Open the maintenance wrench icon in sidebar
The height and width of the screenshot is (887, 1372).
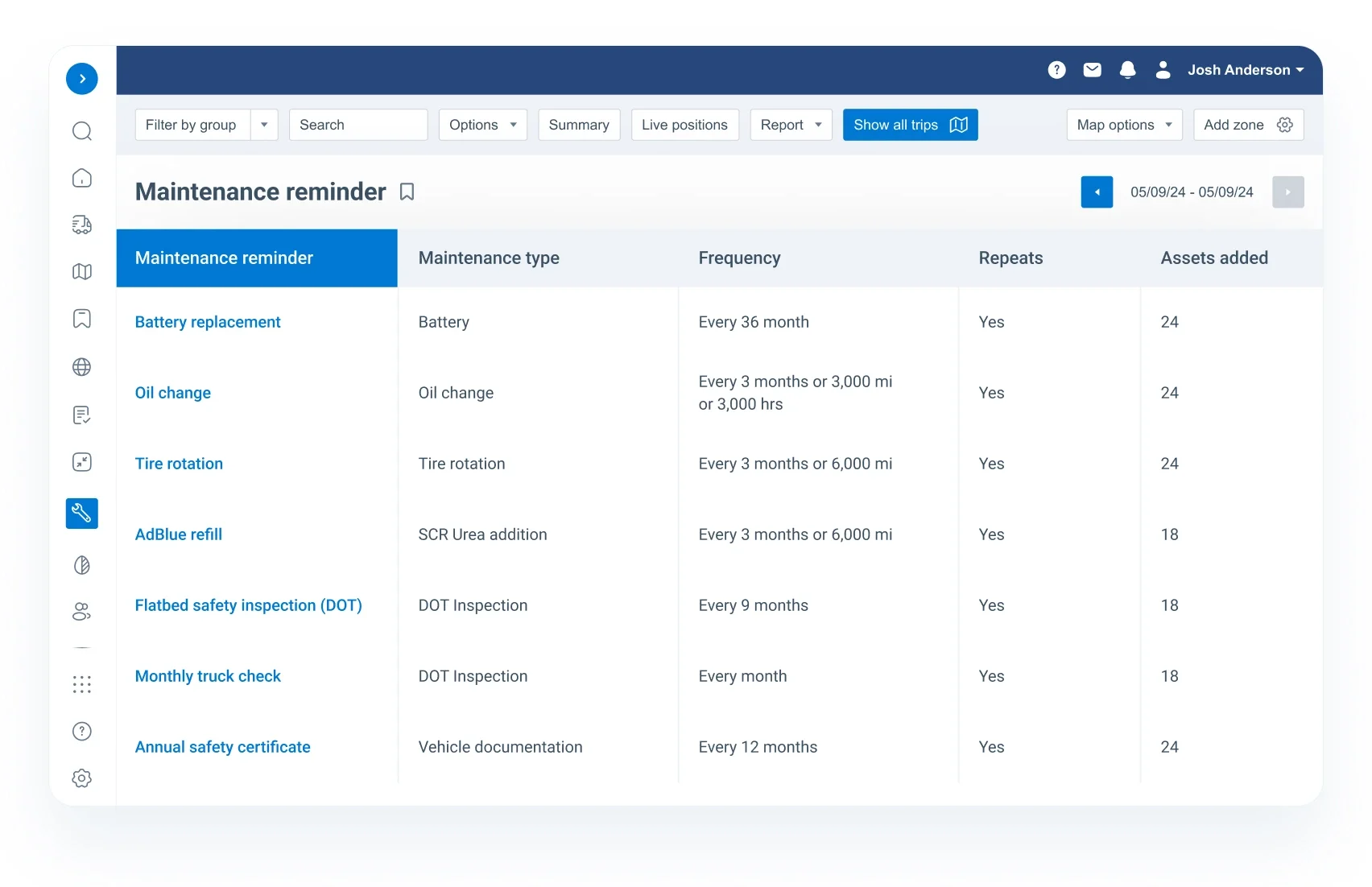pyautogui.click(x=81, y=513)
